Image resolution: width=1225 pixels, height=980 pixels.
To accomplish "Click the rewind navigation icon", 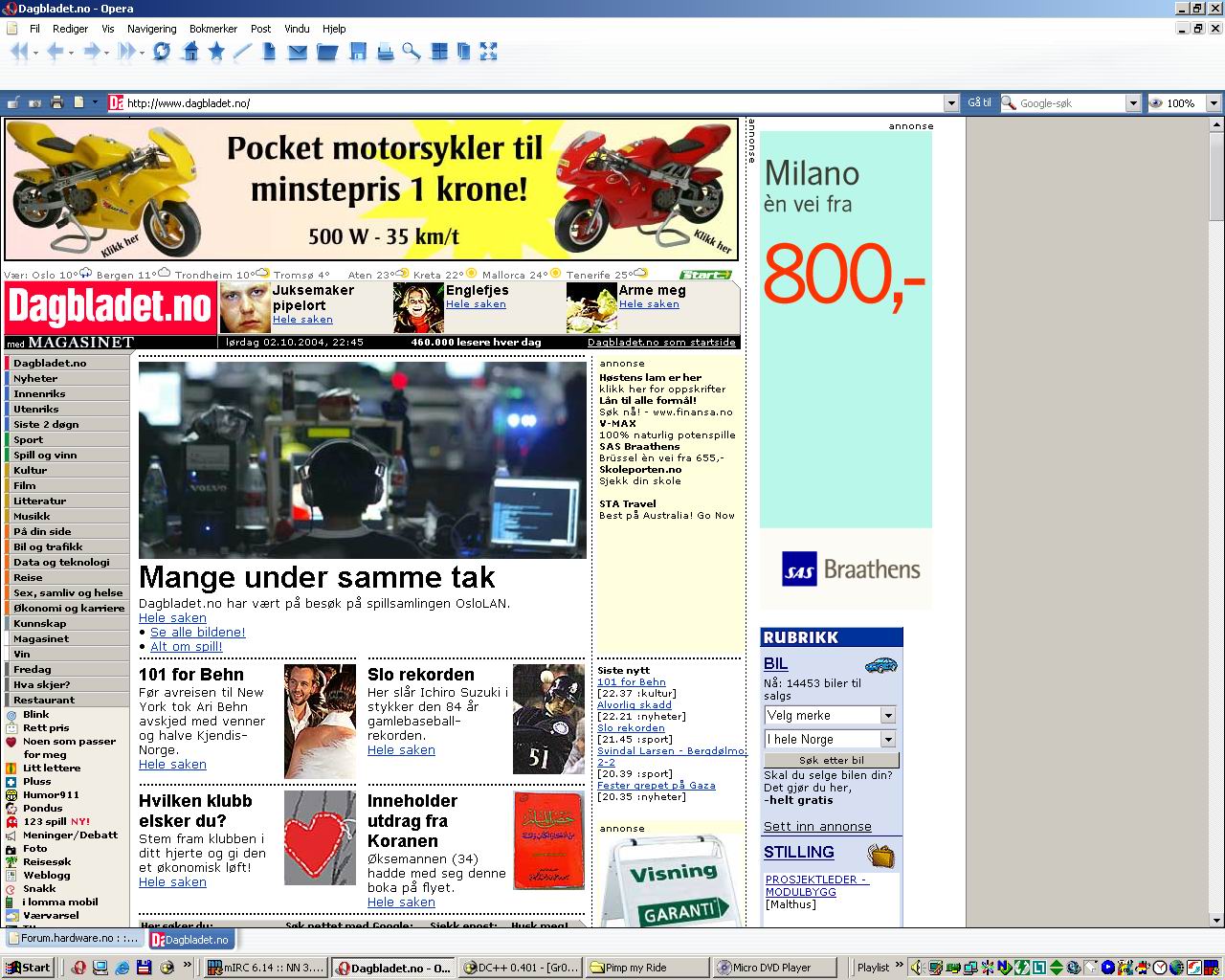I will pyautogui.click(x=18, y=52).
